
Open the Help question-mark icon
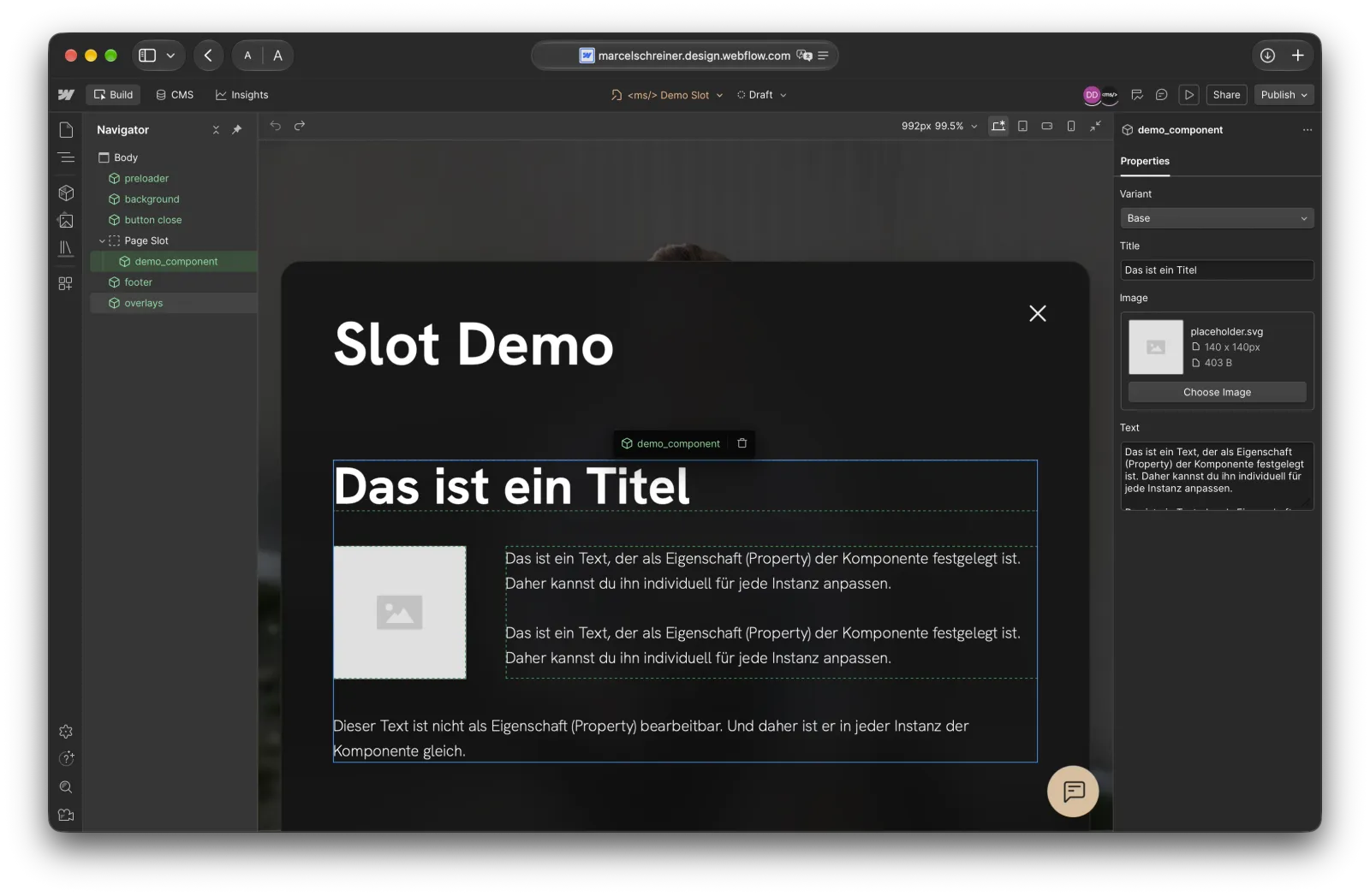(66, 759)
